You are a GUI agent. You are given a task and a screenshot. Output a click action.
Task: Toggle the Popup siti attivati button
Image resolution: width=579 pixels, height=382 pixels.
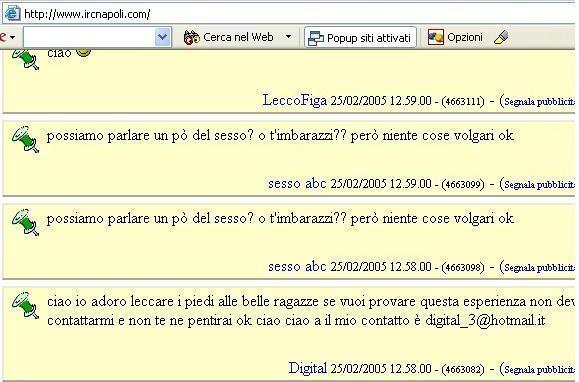[360, 37]
